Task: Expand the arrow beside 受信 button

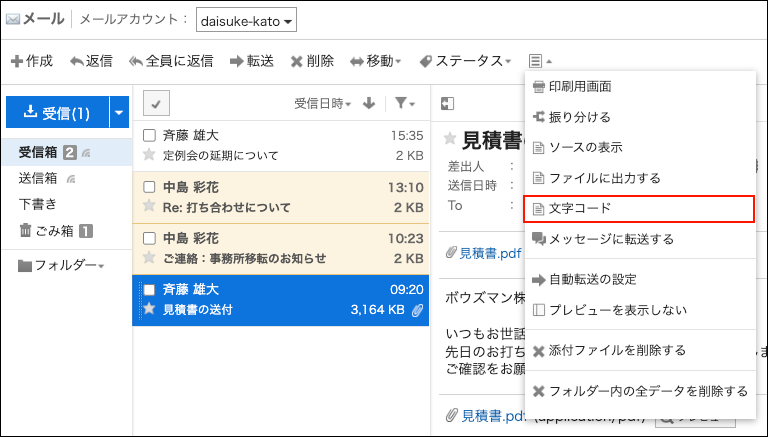Action: point(119,112)
